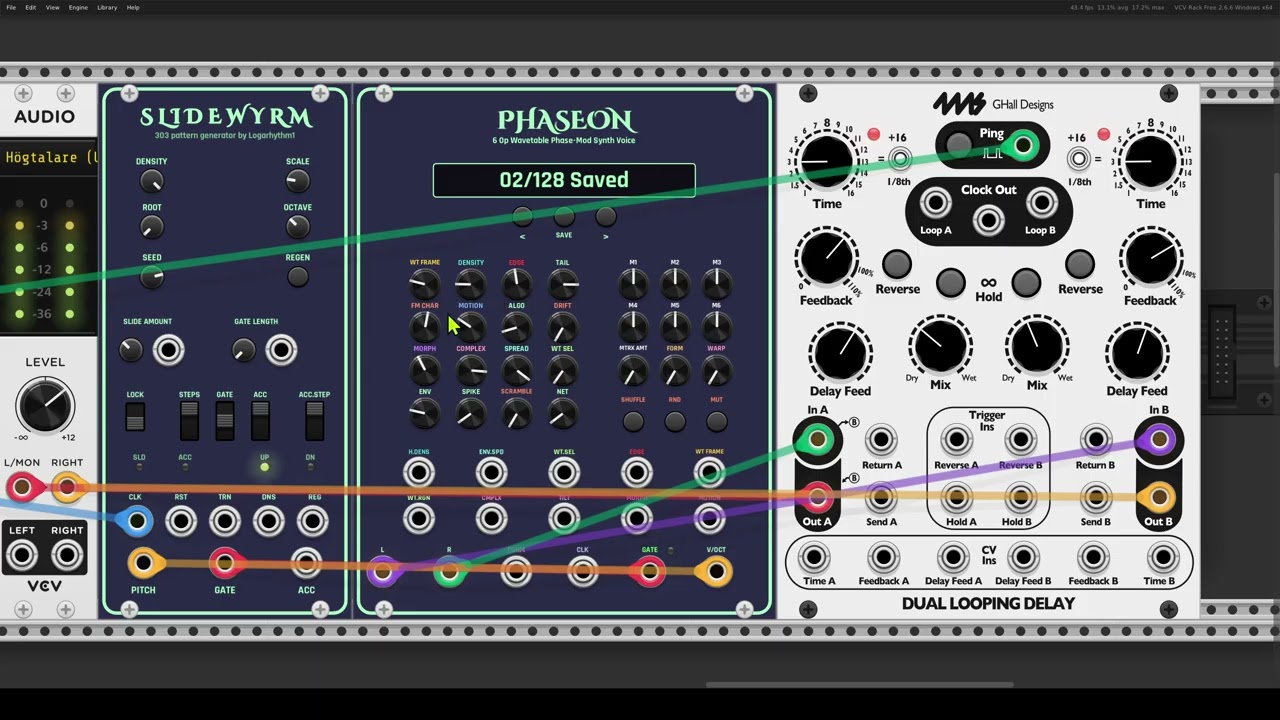Click the delay Loop B clock output jack
Image resolution: width=1280 pixels, height=720 pixels.
point(1041,204)
